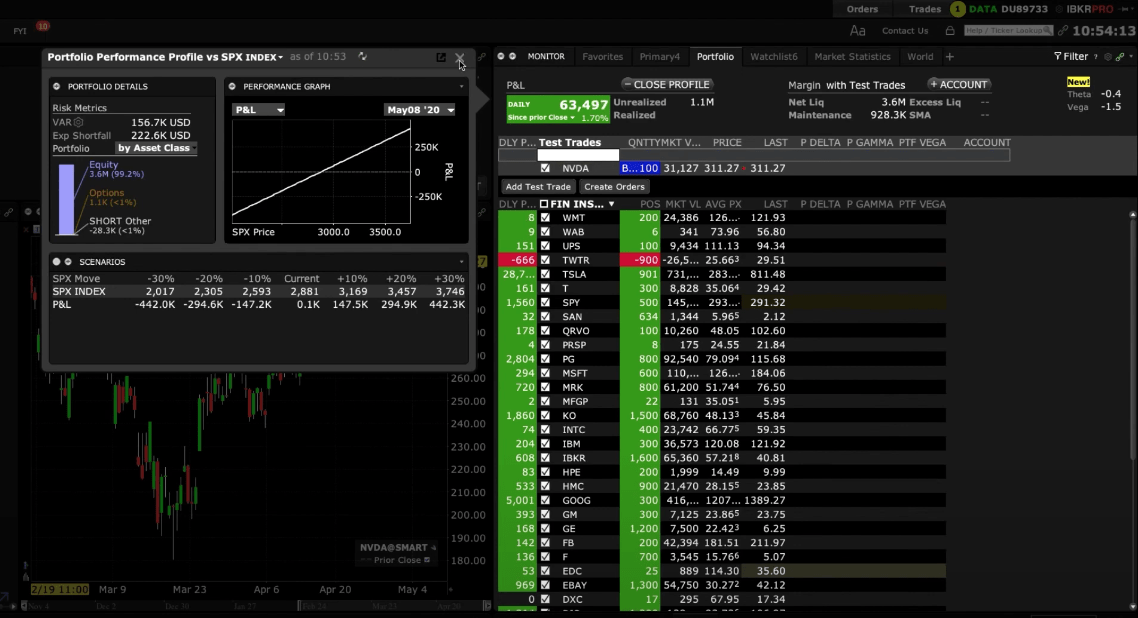The image size is (1138, 618).
Task: Uncheck the SPY row checkbox
Action: [545, 302]
